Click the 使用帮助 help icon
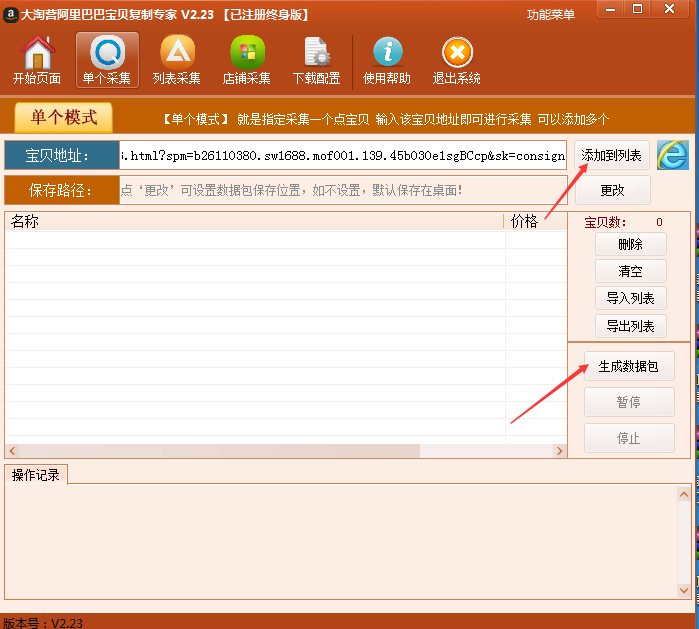 pyautogui.click(x=387, y=60)
